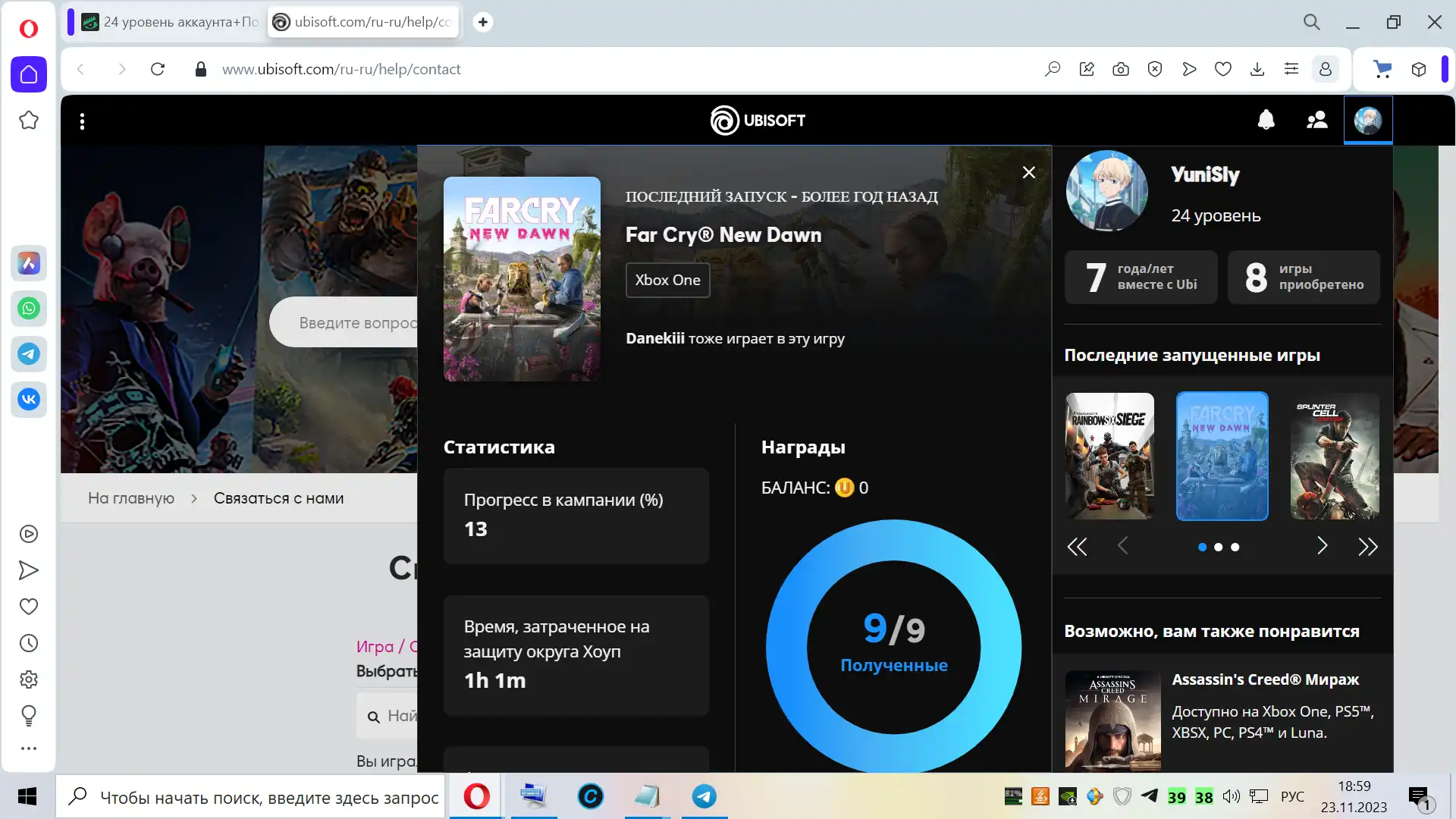Select first carousel page dot

pyautogui.click(x=1202, y=547)
